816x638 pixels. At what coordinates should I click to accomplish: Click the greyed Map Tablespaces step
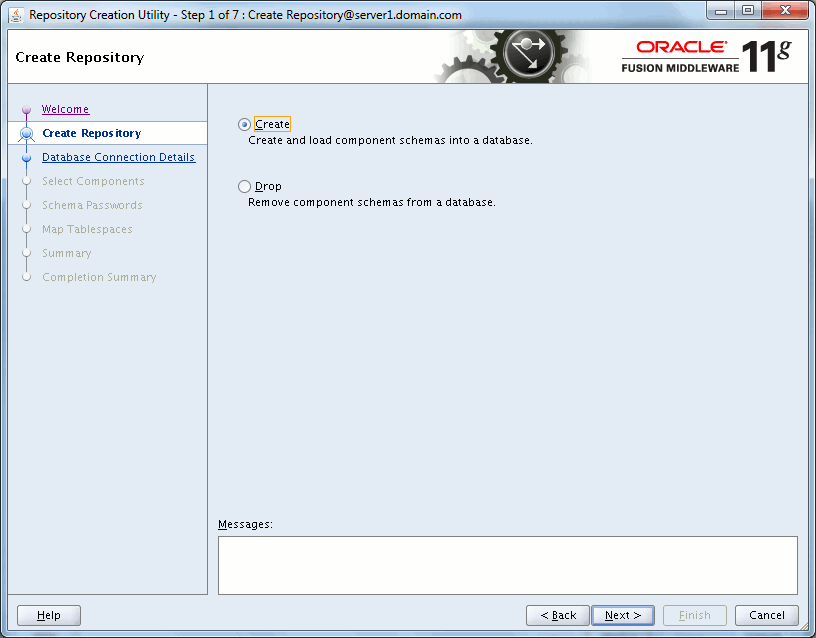[x=87, y=229]
